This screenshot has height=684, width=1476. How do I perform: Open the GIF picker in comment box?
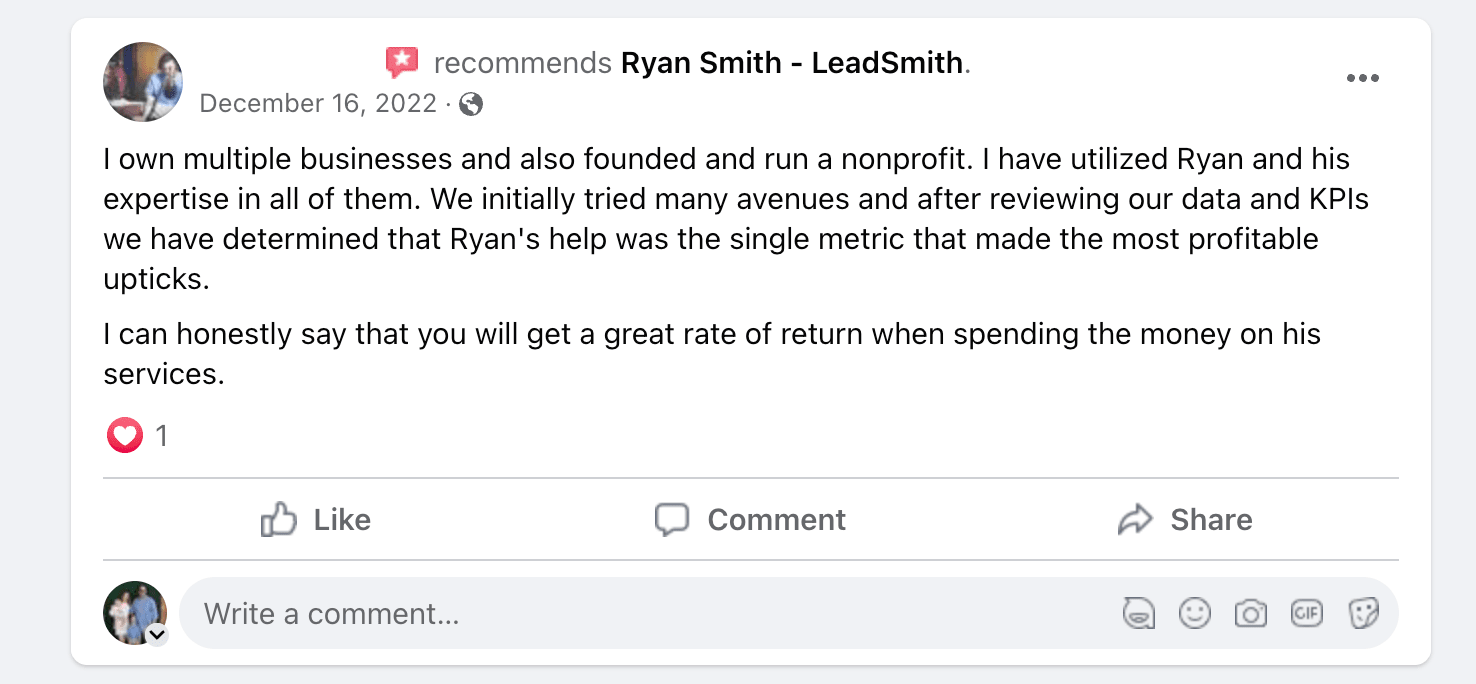[x=1306, y=613]
